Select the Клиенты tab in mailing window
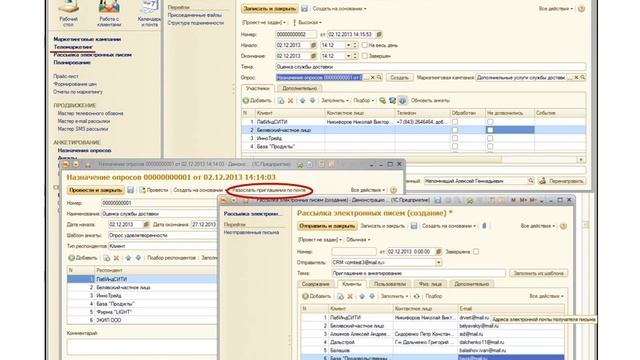Screen dimensions: 640x360 351,284
